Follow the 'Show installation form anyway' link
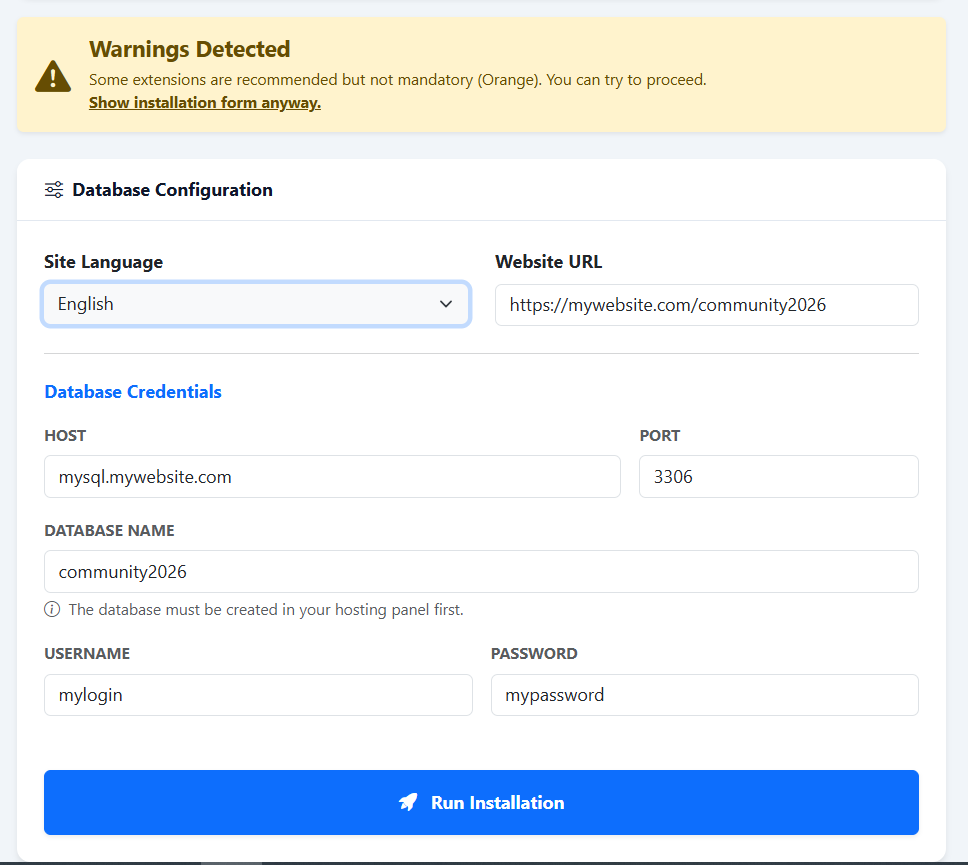Viewport: 968px width, 865px height. 205,103
